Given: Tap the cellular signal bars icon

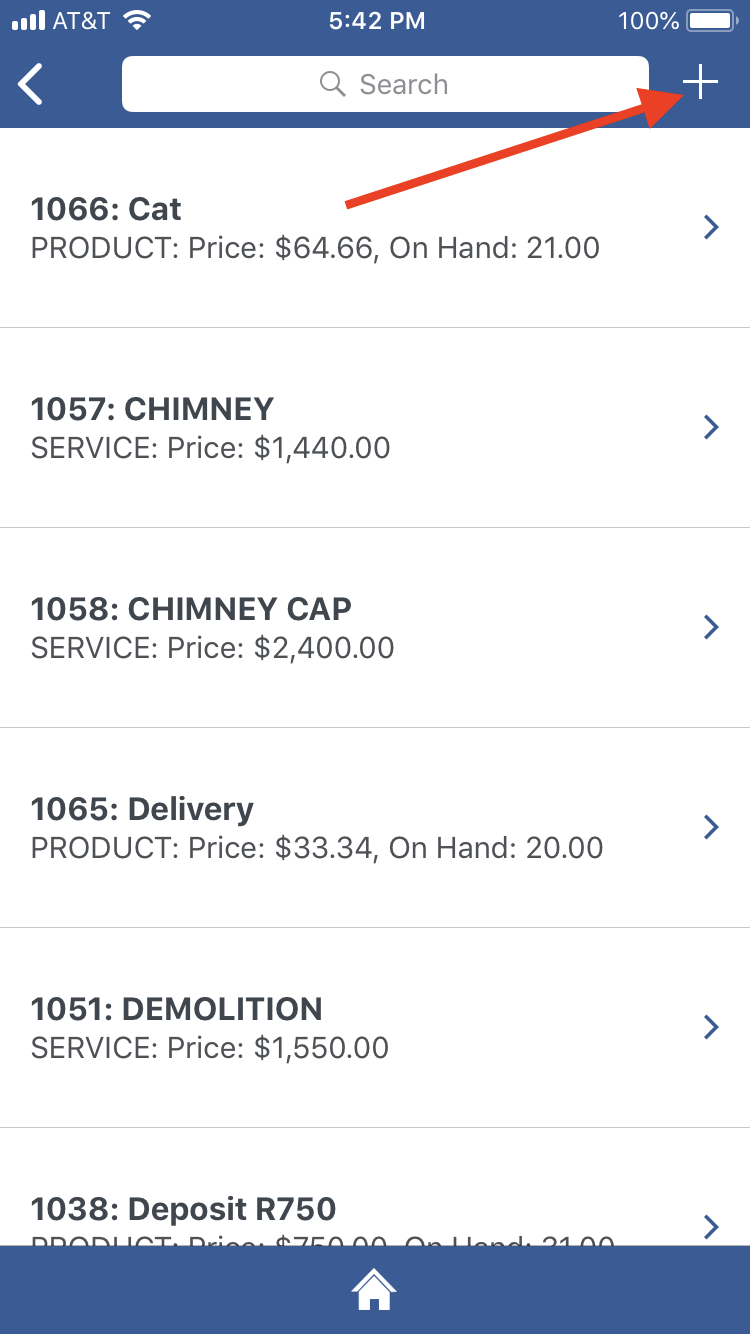Looking at the screenshot, I should point(28,21).
